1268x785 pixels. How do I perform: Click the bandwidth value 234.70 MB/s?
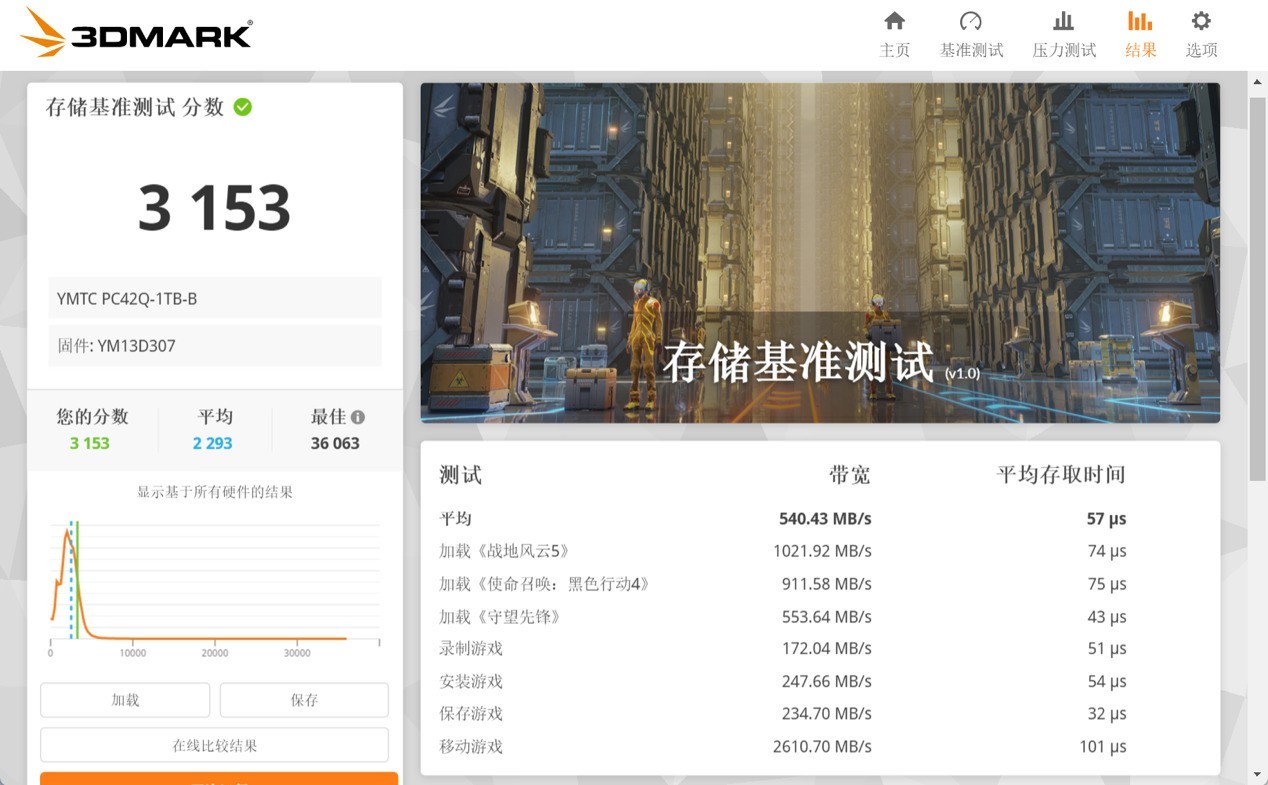826,714
